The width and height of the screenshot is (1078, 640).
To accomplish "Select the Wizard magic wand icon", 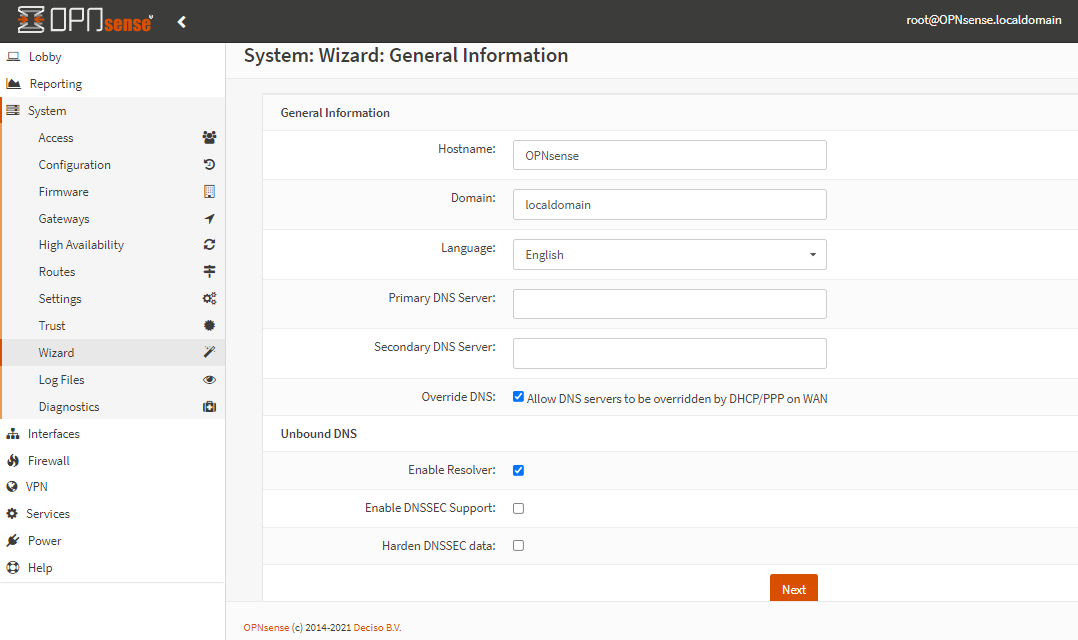I will [x=208, y=352].
